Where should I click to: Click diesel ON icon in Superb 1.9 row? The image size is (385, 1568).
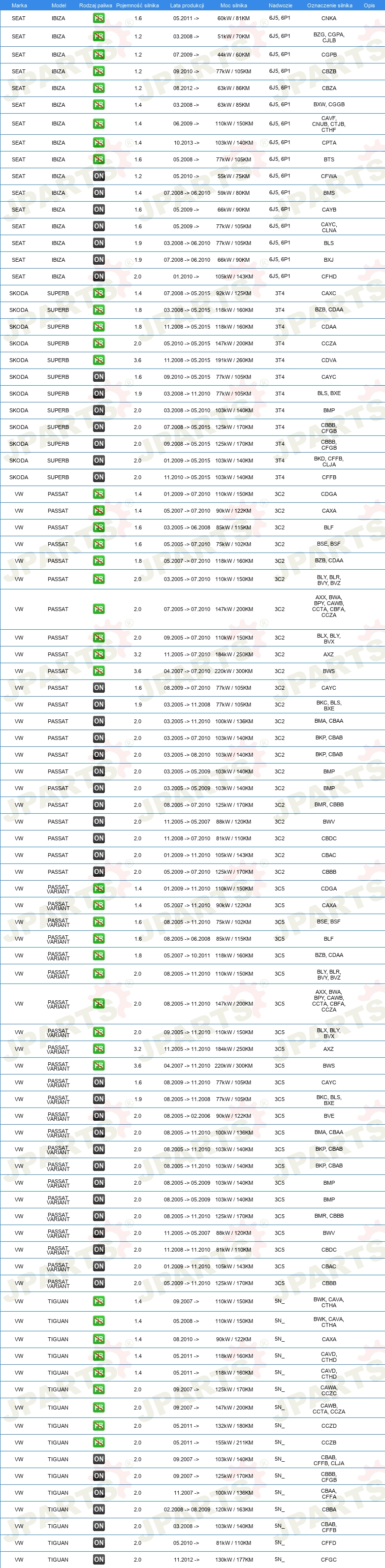(98, 394)
